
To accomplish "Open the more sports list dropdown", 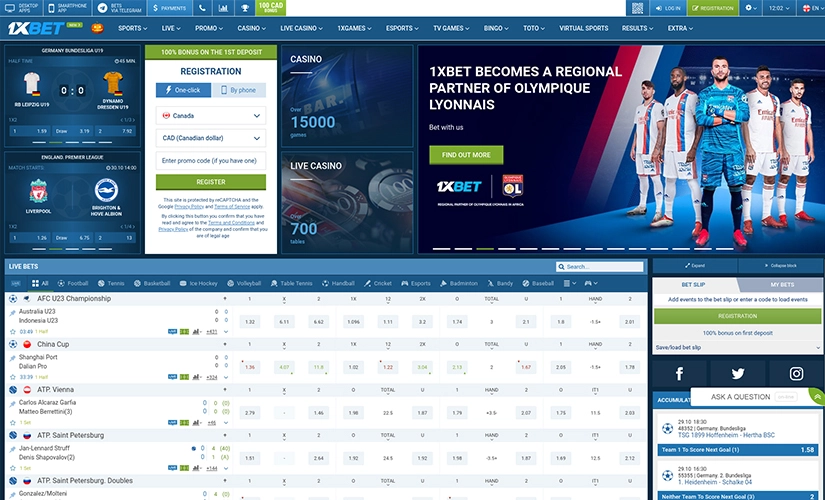I will 570,283.
